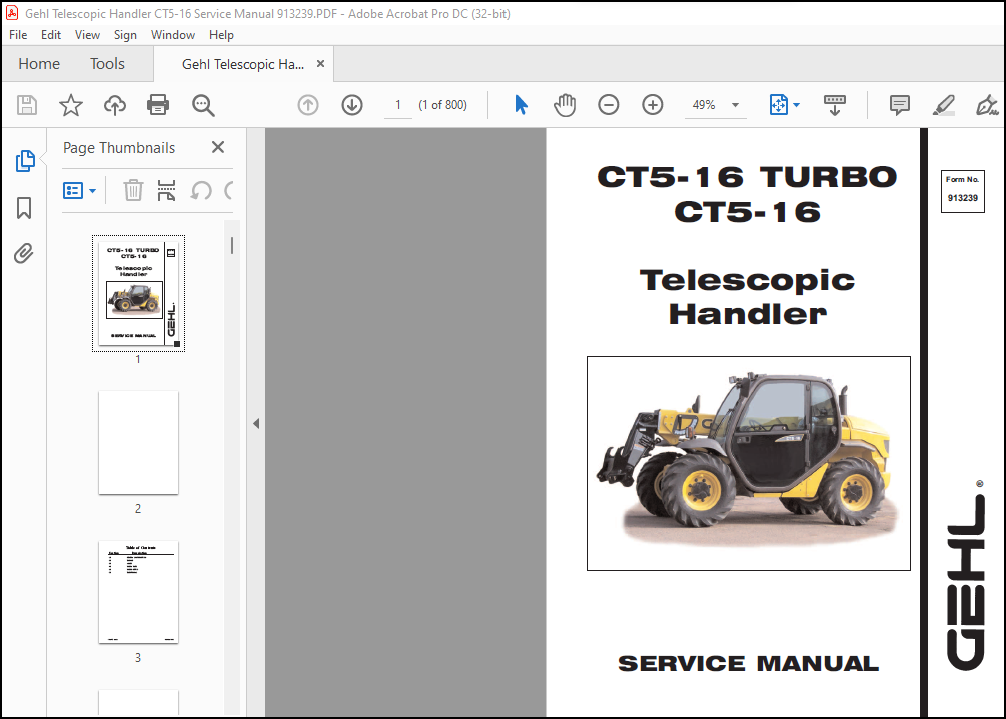The width and height of the screenshot is (1006, 719).
Task: Click the Insert page break icon
Action: click(166, 190)
